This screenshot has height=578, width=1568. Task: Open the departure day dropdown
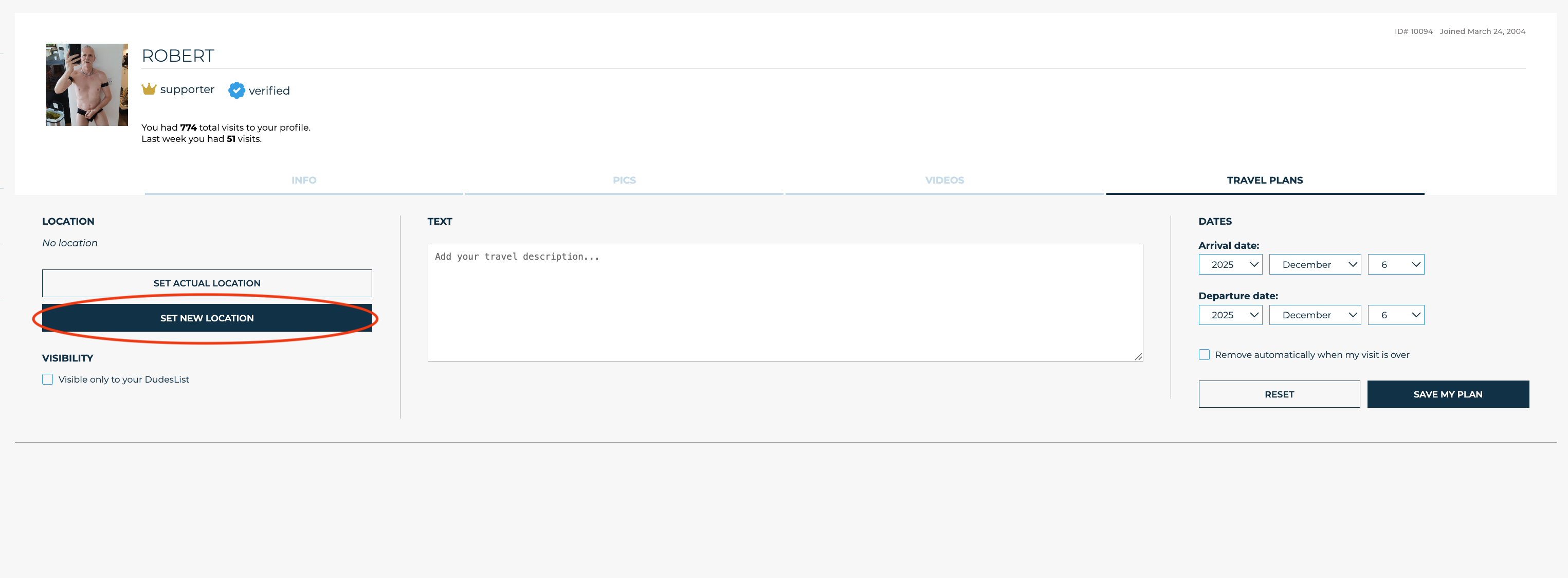point(1395,315)
